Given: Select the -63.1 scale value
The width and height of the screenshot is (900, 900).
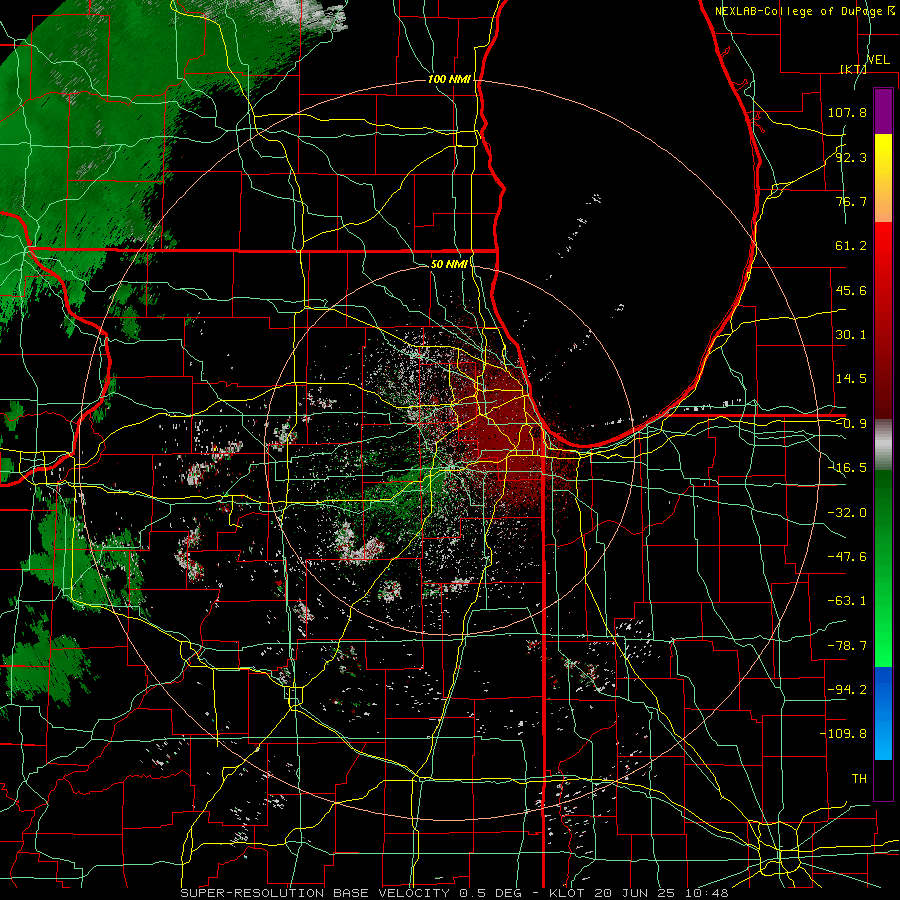Looking at the screenshot, I should click(x=847, y=601).
